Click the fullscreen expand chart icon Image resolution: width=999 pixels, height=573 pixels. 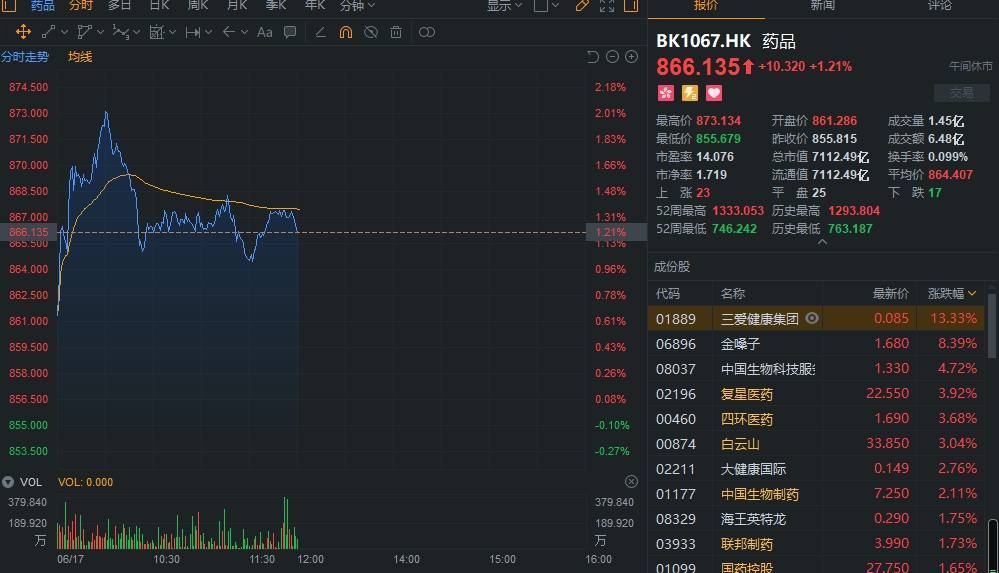click(x=606, y=6)
